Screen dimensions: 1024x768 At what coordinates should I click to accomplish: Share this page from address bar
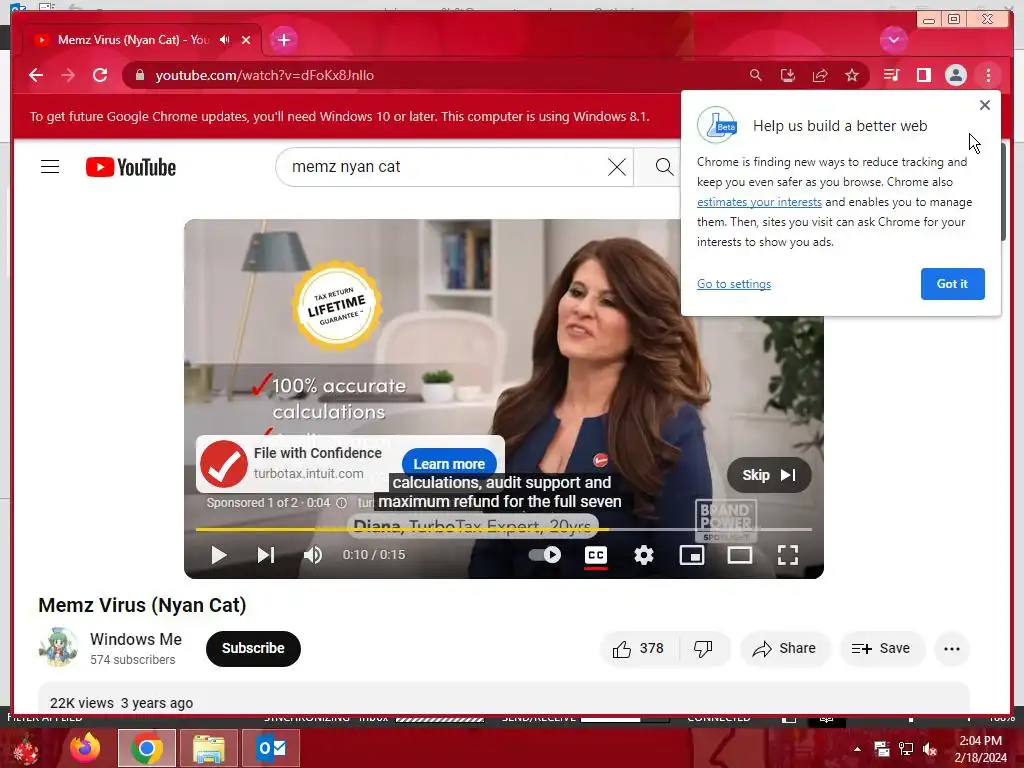tap(820, 75)
